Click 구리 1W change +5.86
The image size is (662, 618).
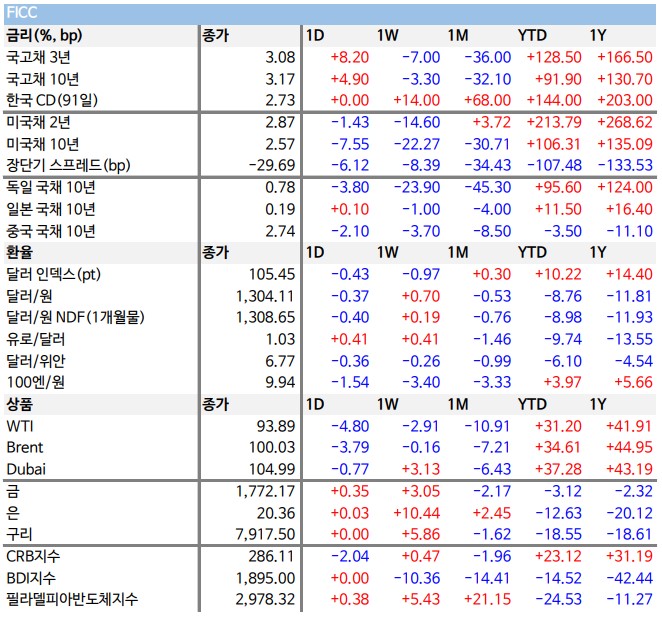point(421,534)
